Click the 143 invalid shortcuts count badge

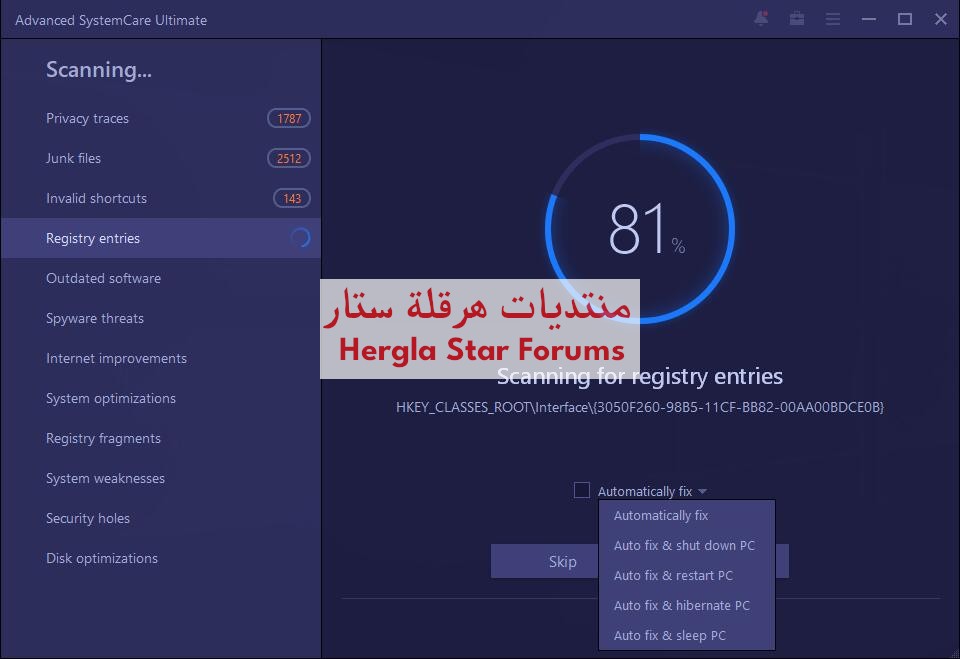pyautogui.click(x=292, y=198)
